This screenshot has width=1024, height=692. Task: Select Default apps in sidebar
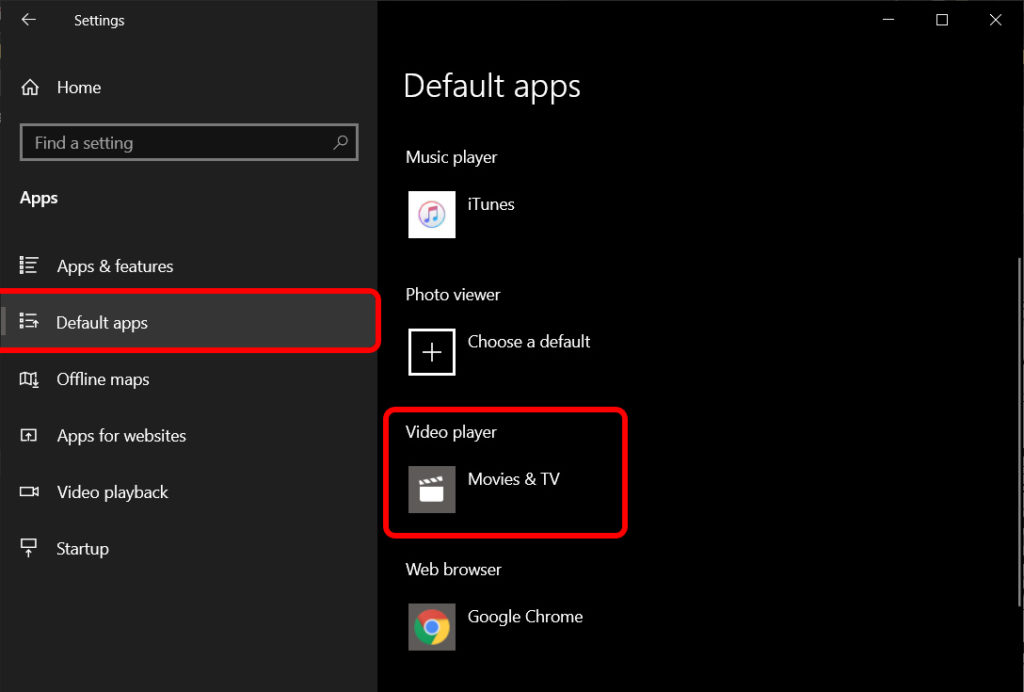[x=102, y=323]
